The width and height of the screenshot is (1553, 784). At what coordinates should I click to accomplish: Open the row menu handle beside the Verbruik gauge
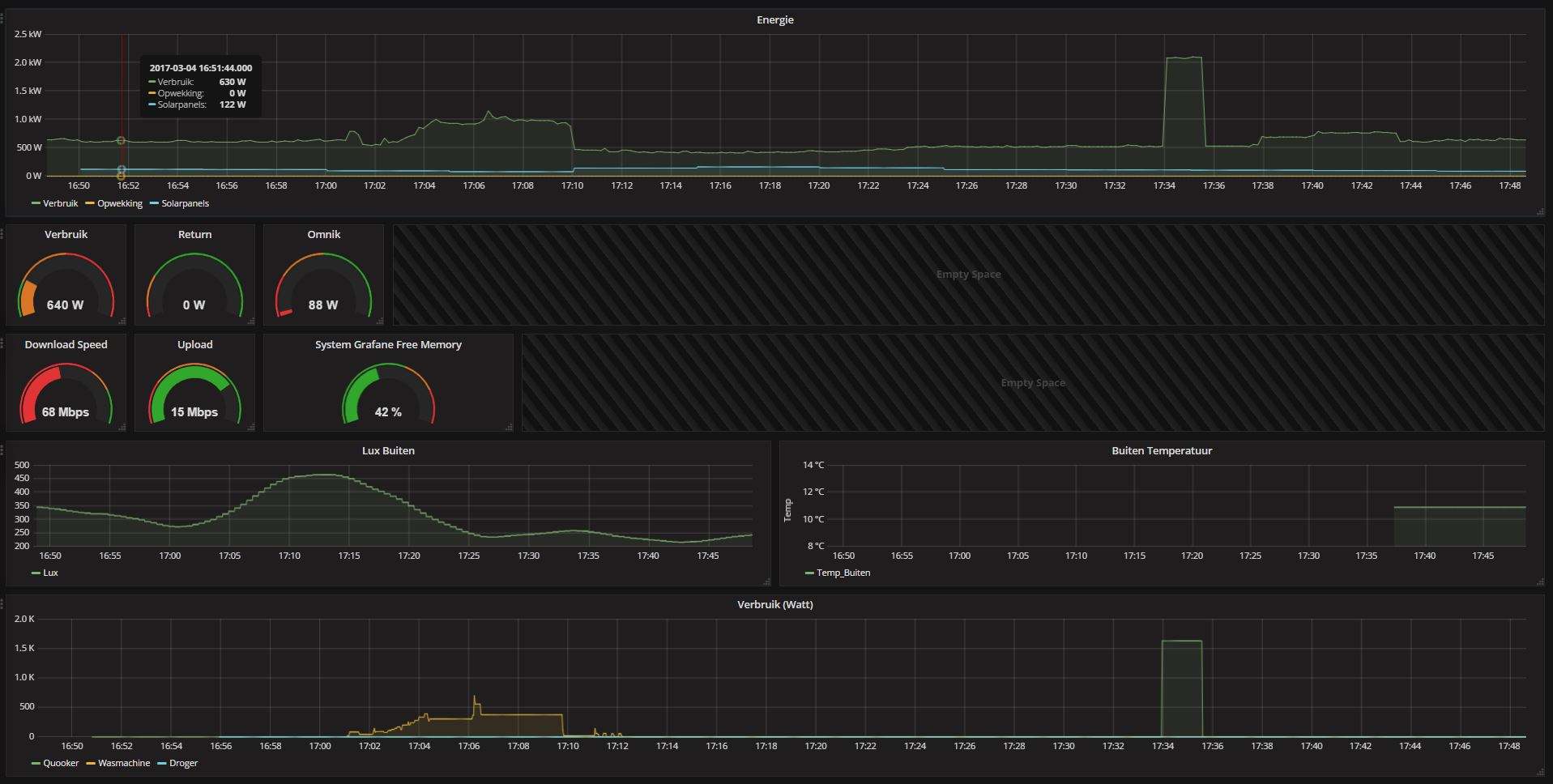[x=2, y=233]
